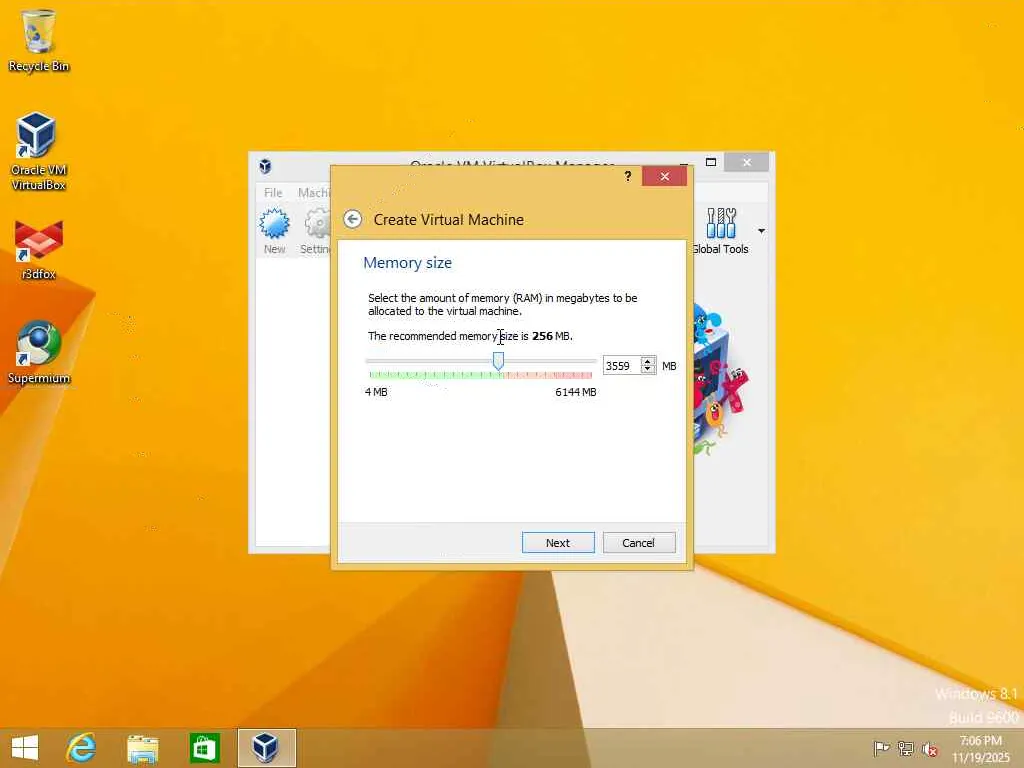Select the Oracle VM VirtualBox desktop shortcut
Image resolution: width=1024 pixels, height=768 pixels.
(x=39, y=152)
